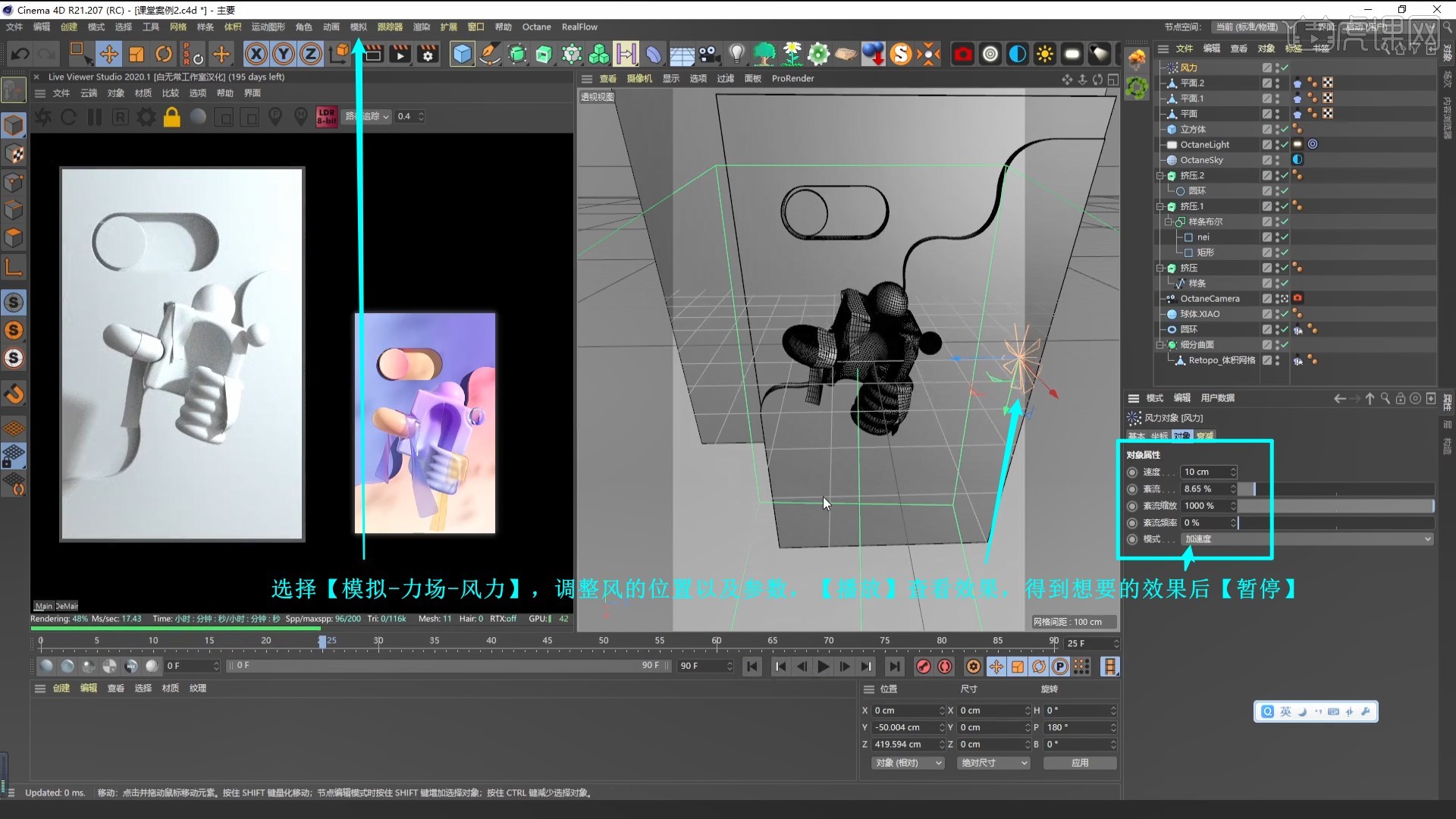Image resolution: width=1456 pixels, height=819 pixels.
Task: Click the Live Viewer settings gear
Action: coord(146,117)
